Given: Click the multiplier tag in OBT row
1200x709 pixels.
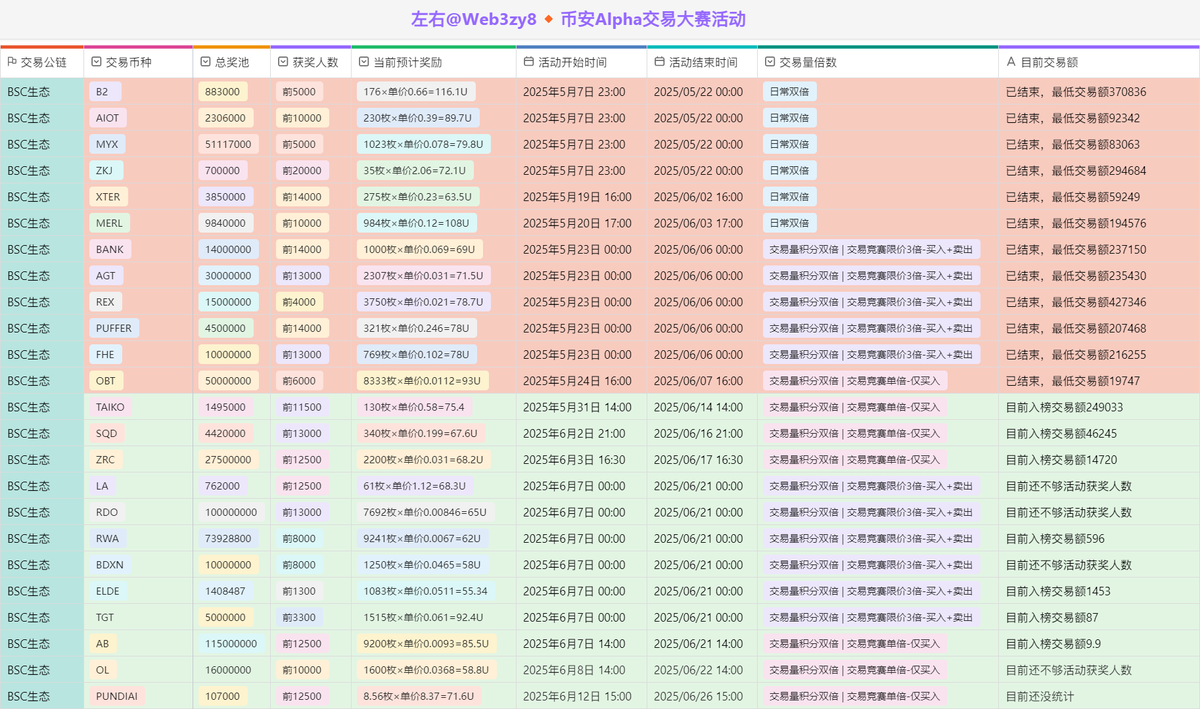Looking at the screenshot, I should (x=855, y=381).
